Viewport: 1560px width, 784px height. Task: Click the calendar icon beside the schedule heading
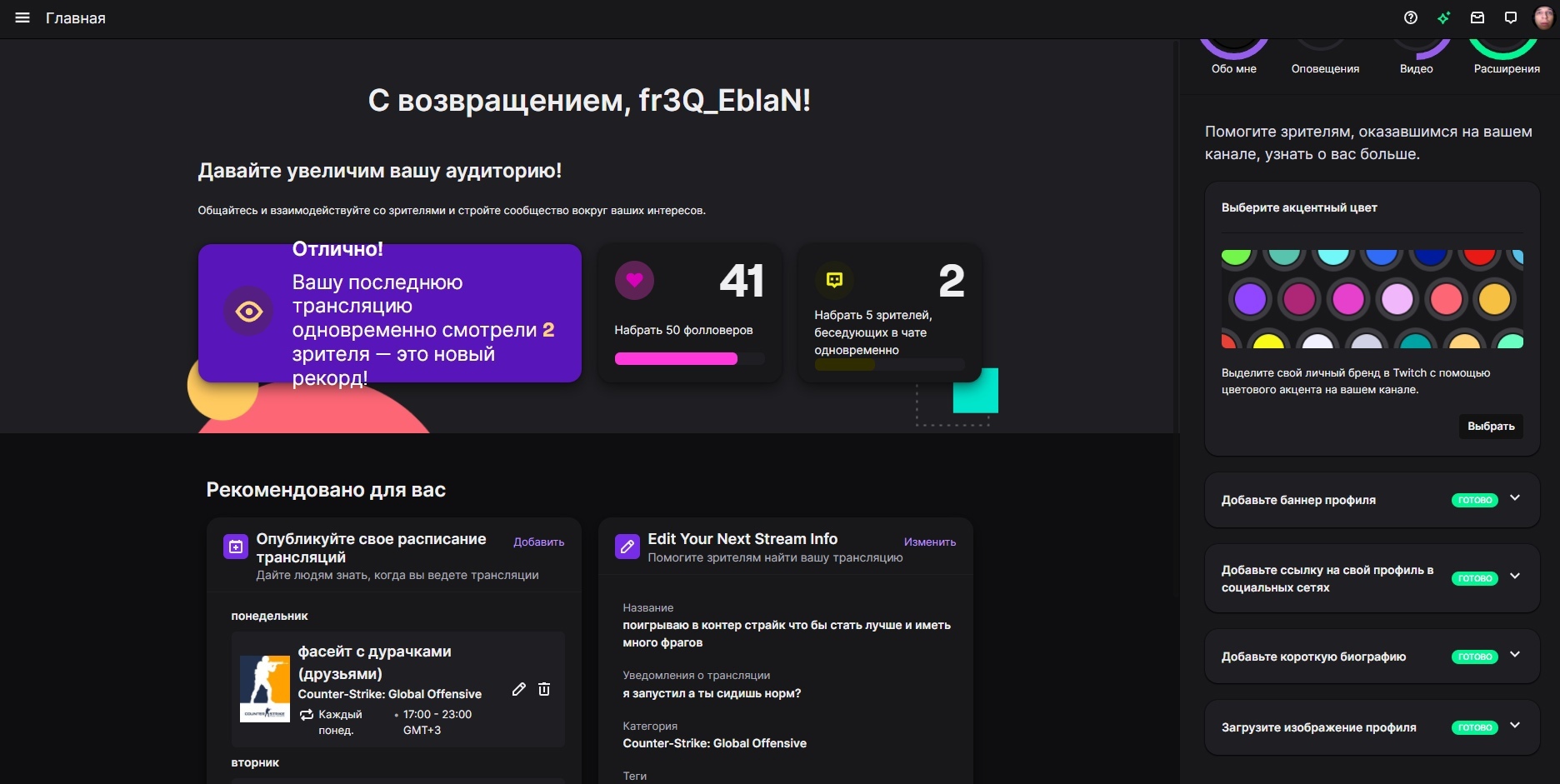coord(236,547)
